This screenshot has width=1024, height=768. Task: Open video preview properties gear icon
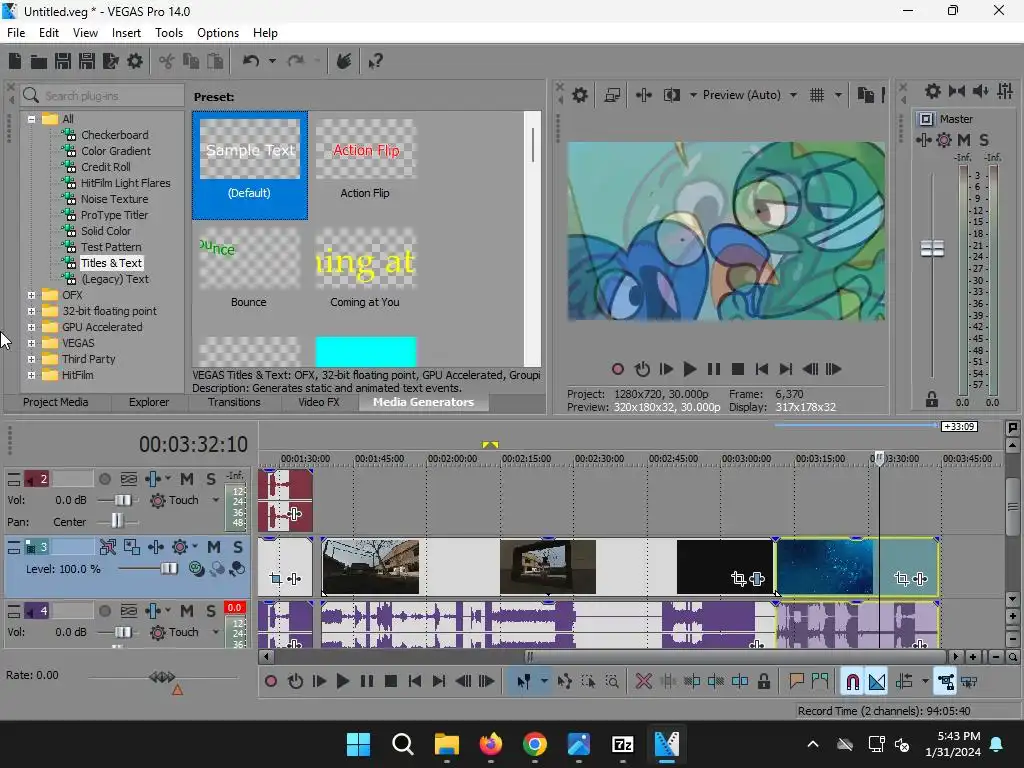click(x=580, y=95)
